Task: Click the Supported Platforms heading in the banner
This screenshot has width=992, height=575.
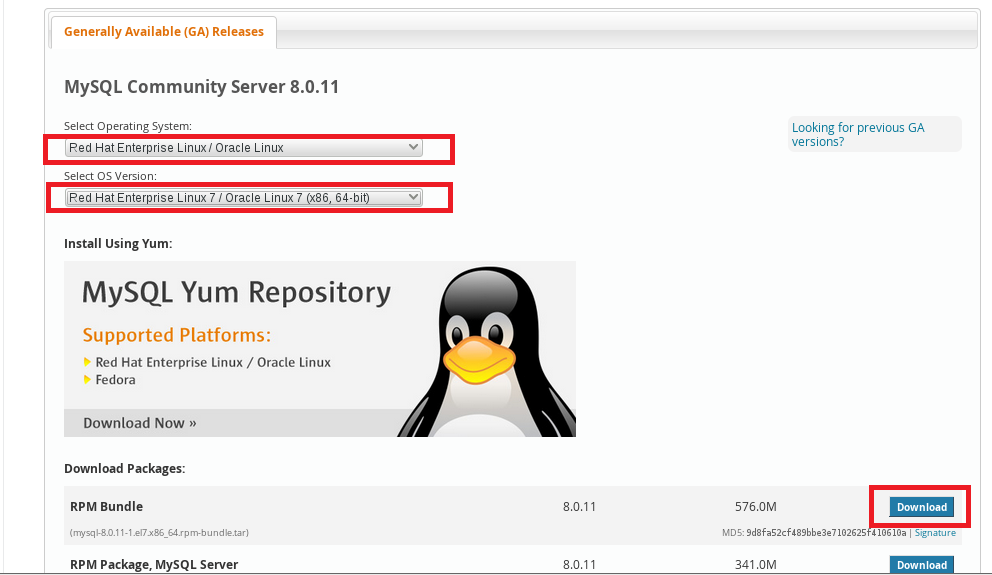Action: tap(177, 335)
